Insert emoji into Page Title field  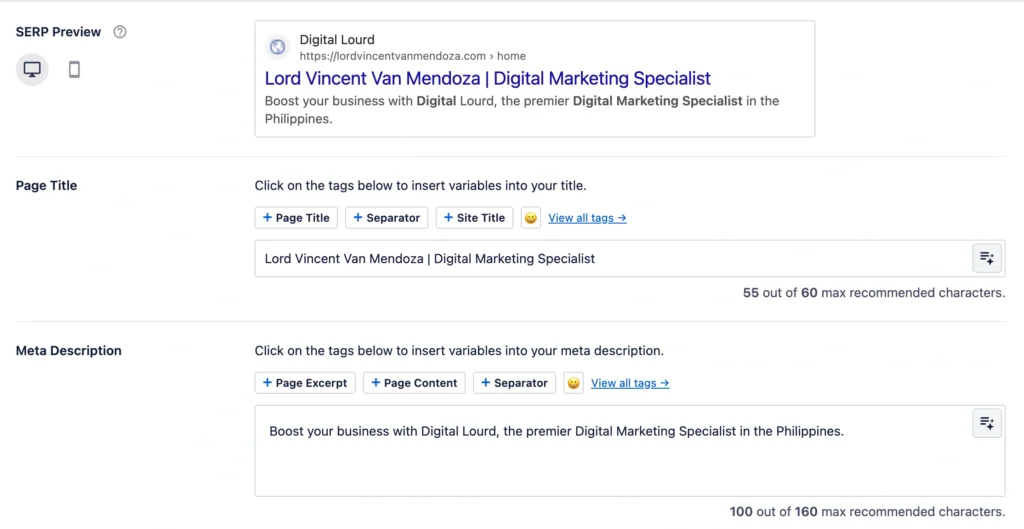click(531, 218)
